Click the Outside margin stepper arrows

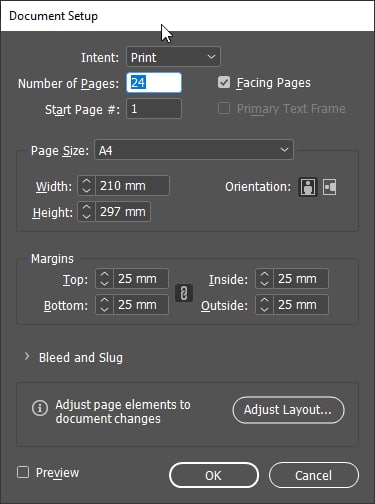click(264, 305)
